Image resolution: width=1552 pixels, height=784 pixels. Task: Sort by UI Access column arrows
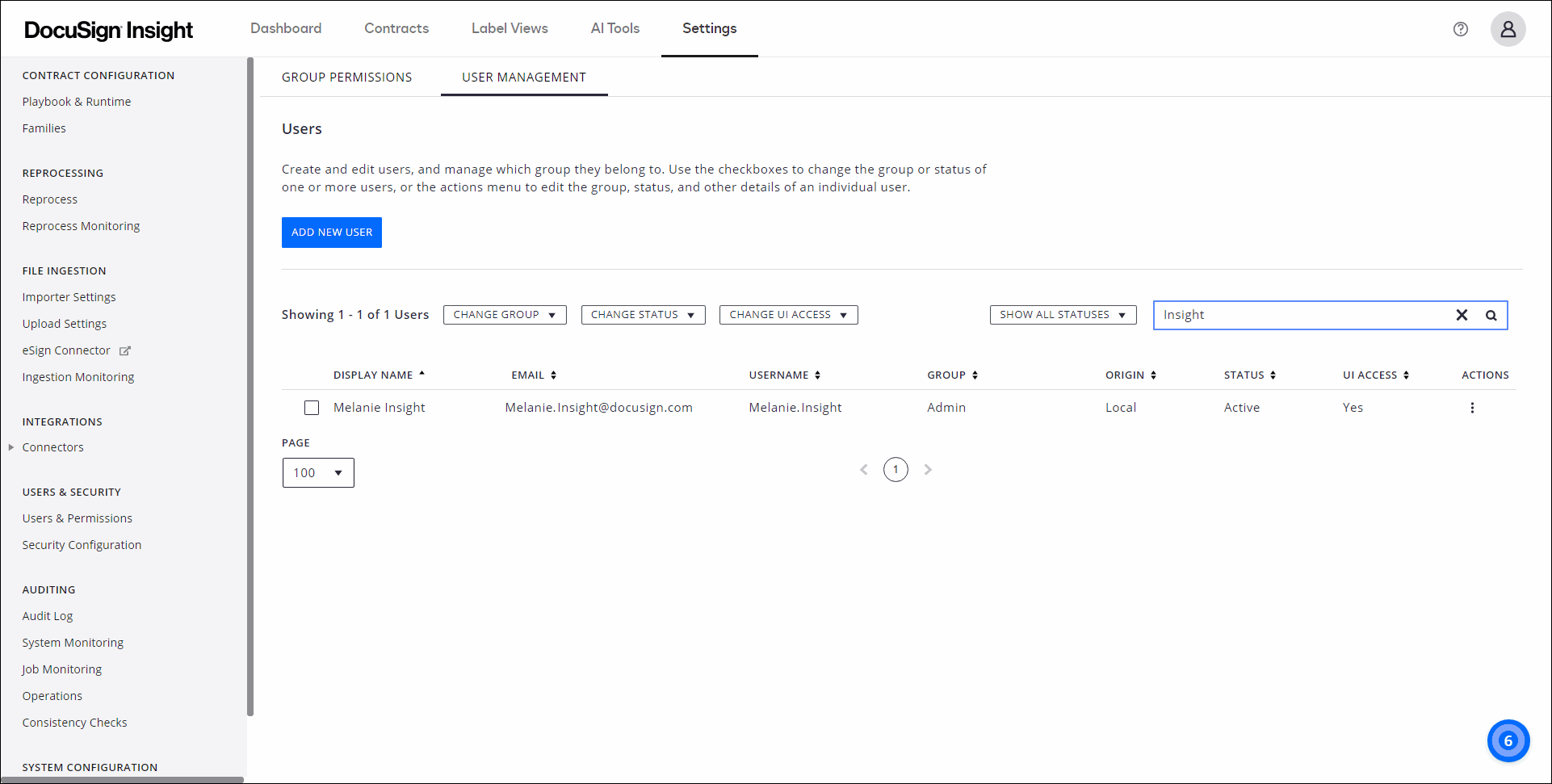pos(1406,375)
